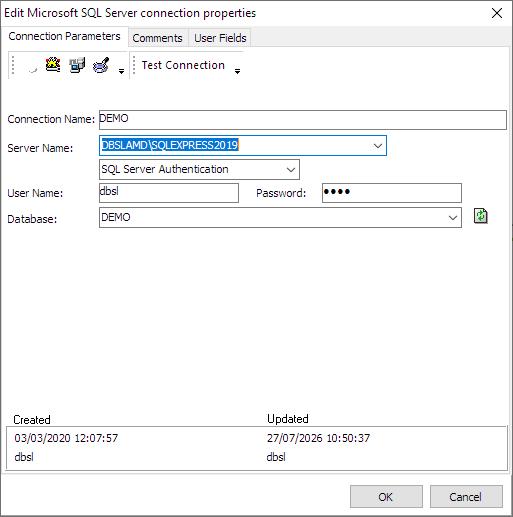The height and width of the screenshot is (517, 513).
Task: Expand the SQL Server Authentication dropdown
Action: (291, 170)
